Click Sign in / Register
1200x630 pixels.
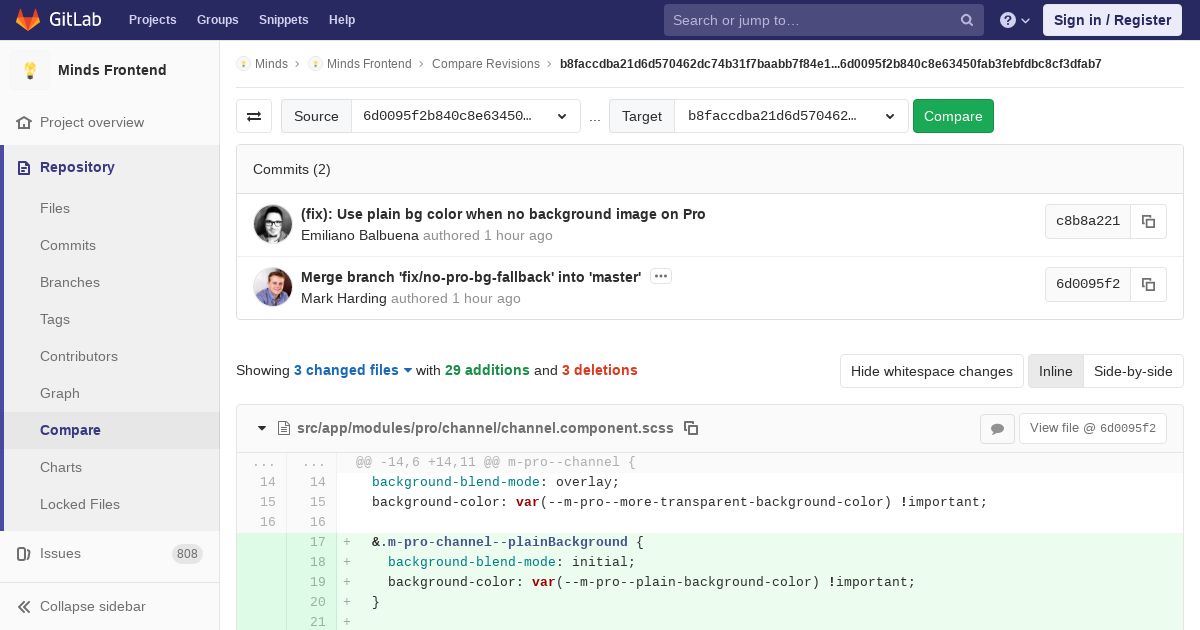click(1112, 20)
